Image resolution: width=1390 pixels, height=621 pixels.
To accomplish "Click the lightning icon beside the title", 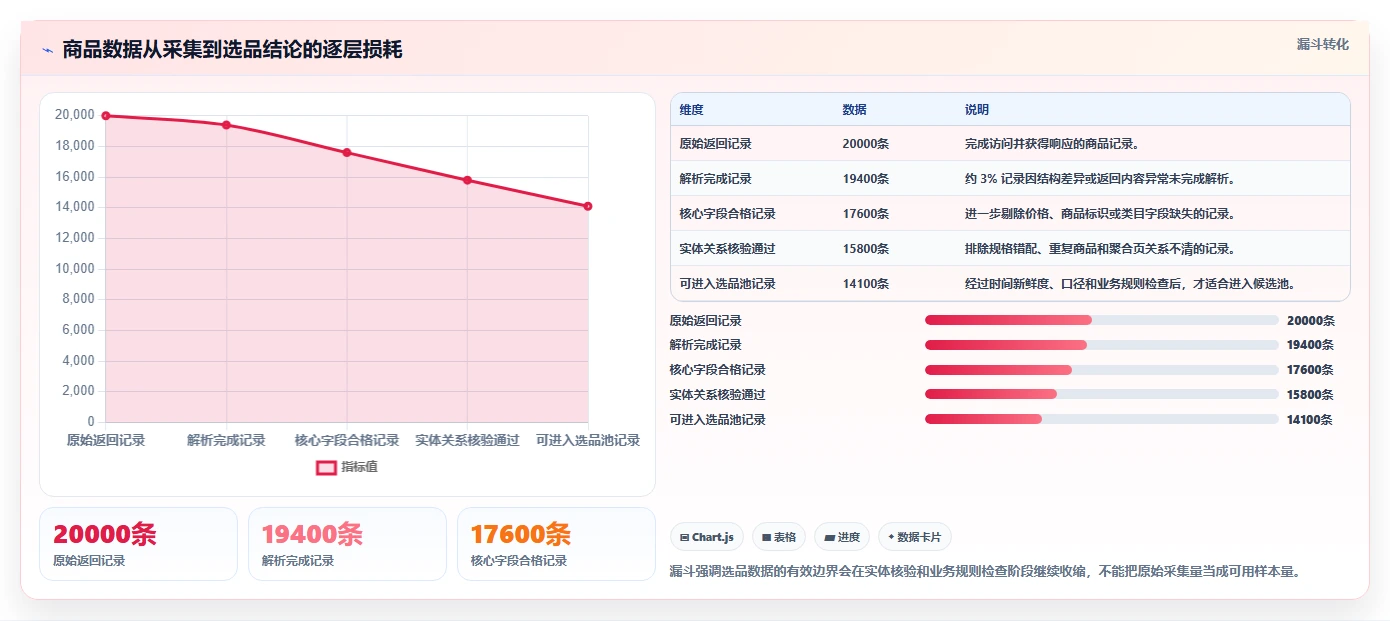I will tap(47, 50).
